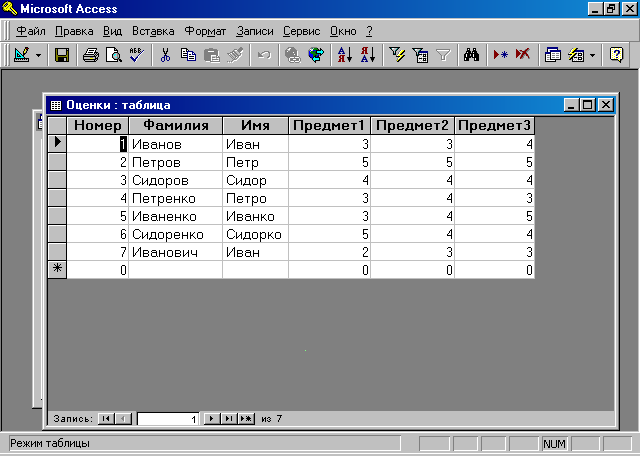Image resolution: width=640 pixels, height=456 pixels.
Task: Select the Номер column header
Action: point(98,125)
